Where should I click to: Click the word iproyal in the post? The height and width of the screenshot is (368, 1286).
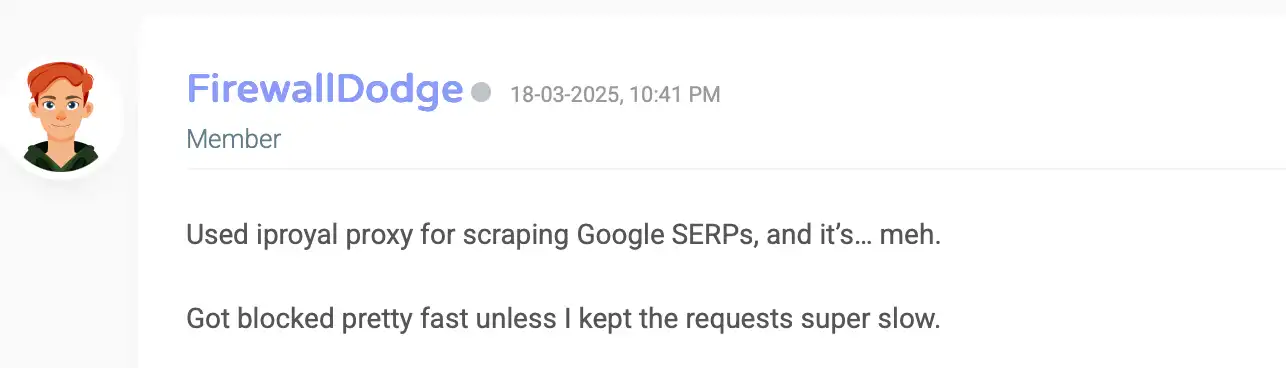point(288,237)
